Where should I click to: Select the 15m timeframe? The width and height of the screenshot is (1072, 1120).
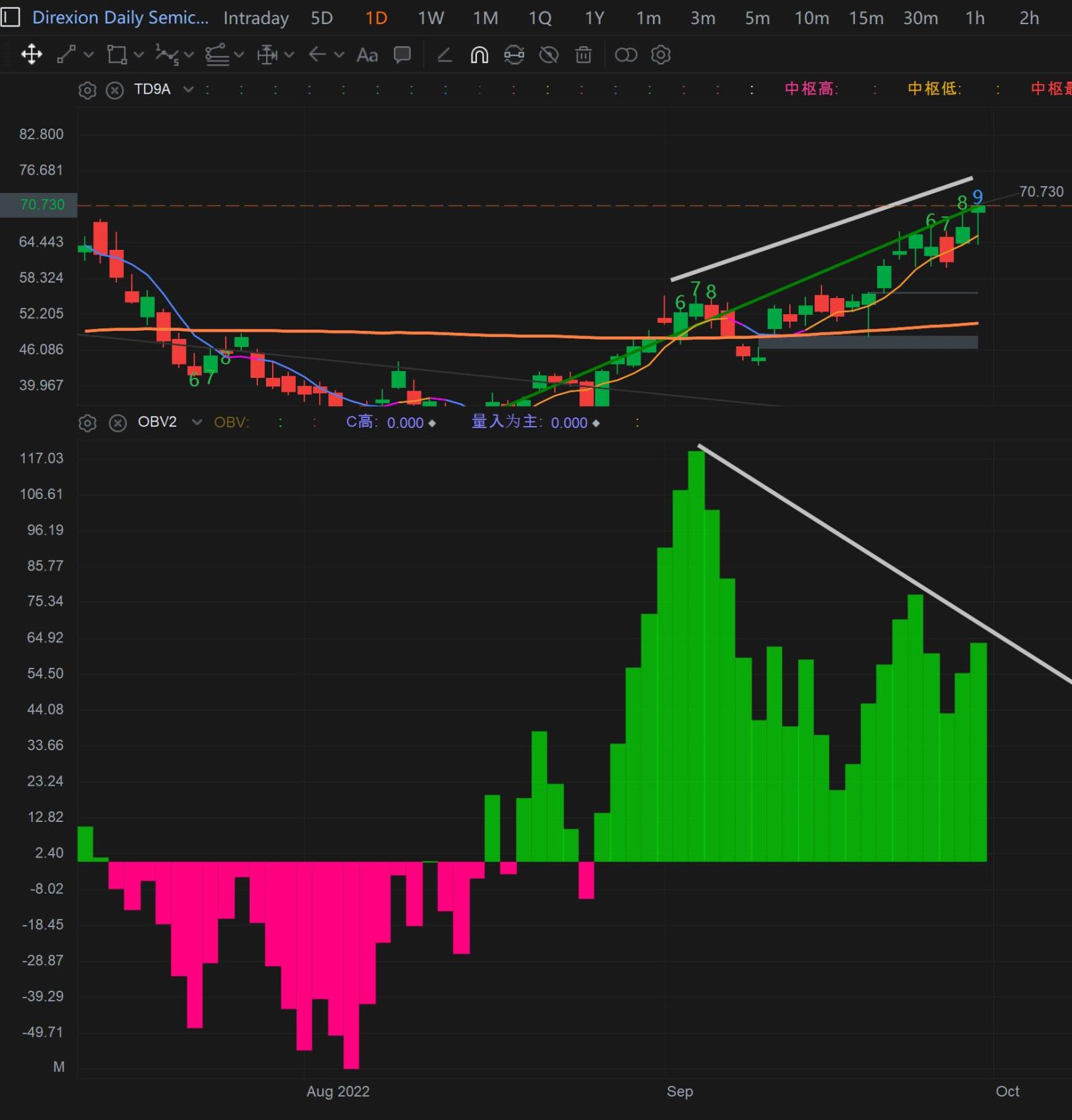click(866, 18)
